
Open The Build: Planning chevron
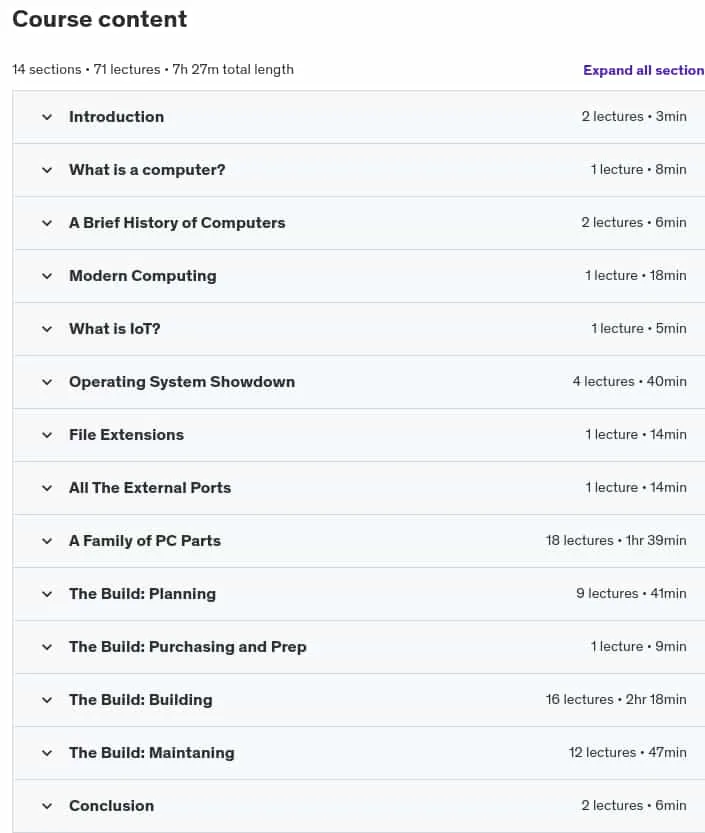click(x=47, y=594)
